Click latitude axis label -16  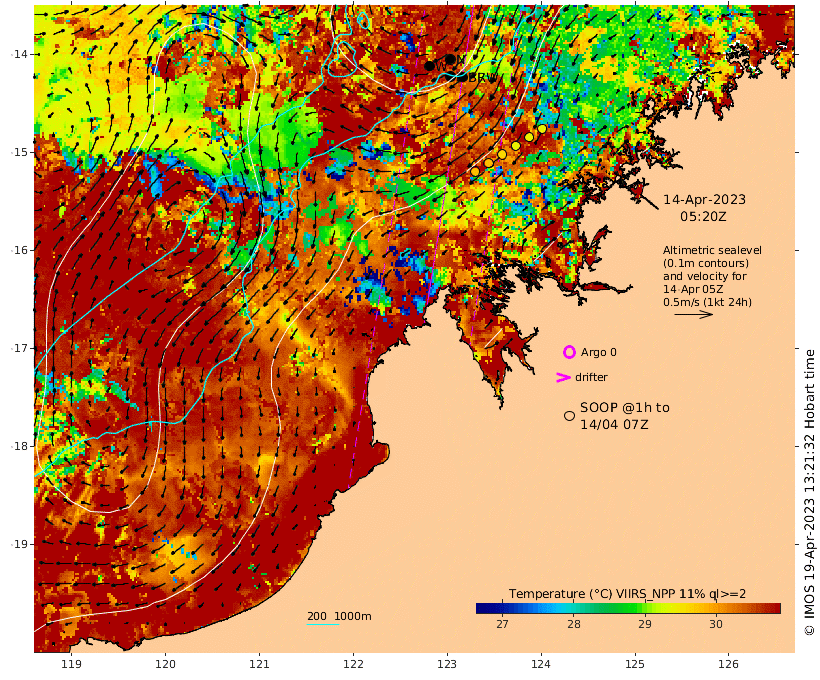tap(19, 250)
